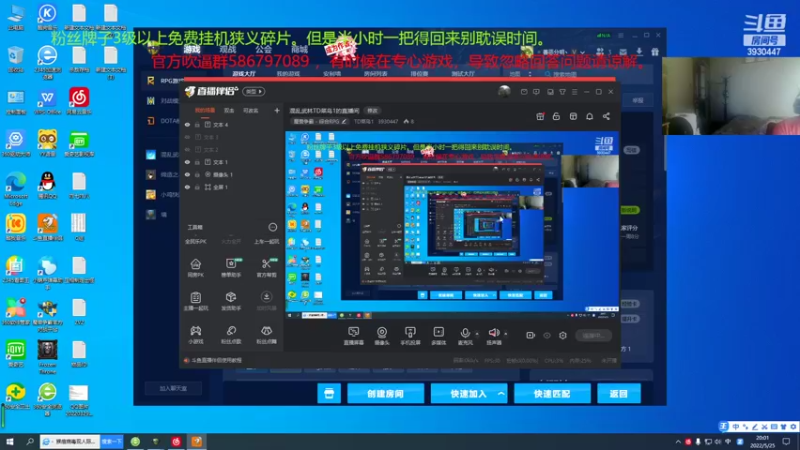Screen dimensions: 800x450
Task: Open the 官方帮剪 scissors tool
Action: (266, 267)
